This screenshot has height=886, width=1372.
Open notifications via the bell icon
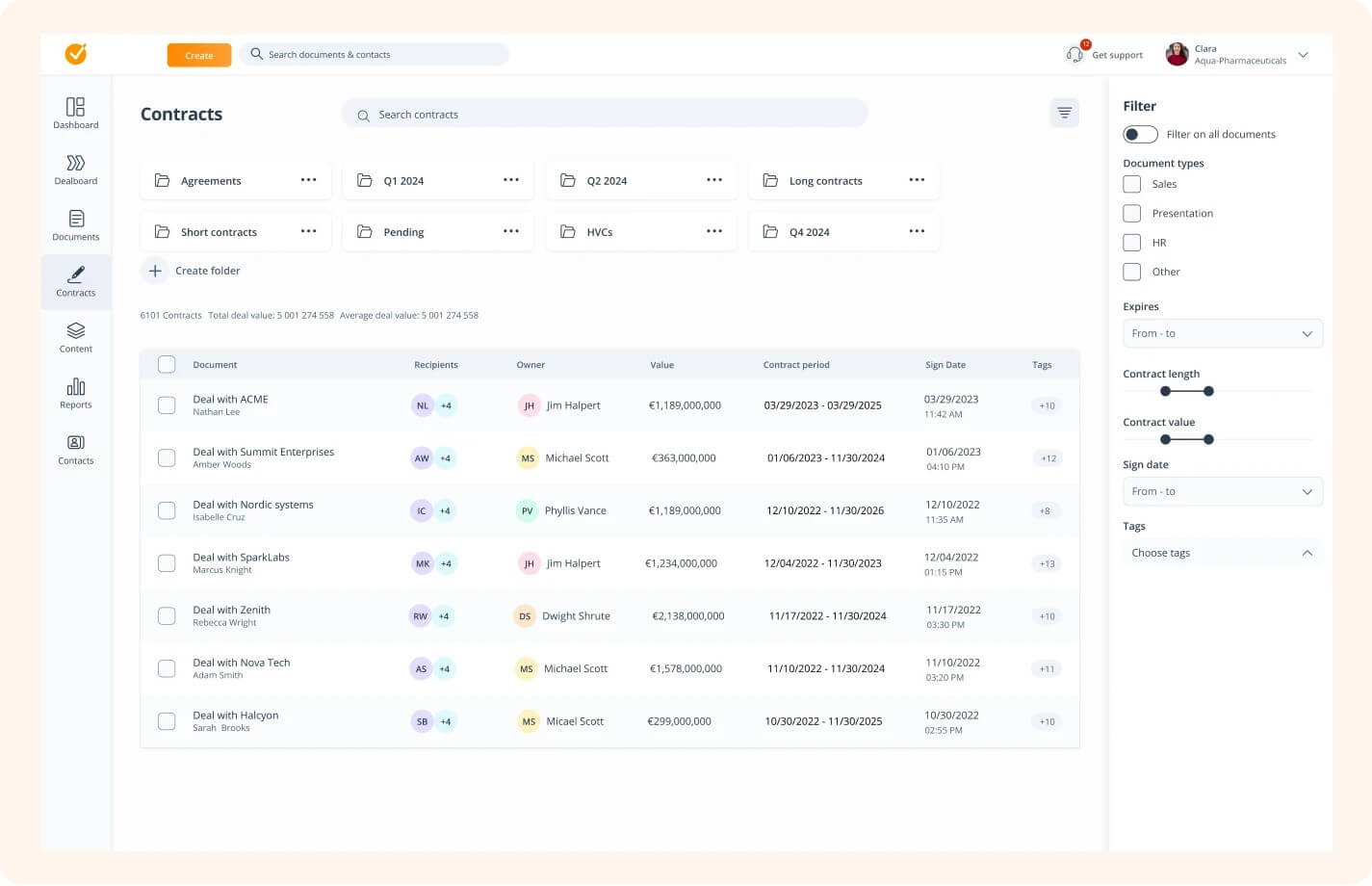tap(1074, 55)
